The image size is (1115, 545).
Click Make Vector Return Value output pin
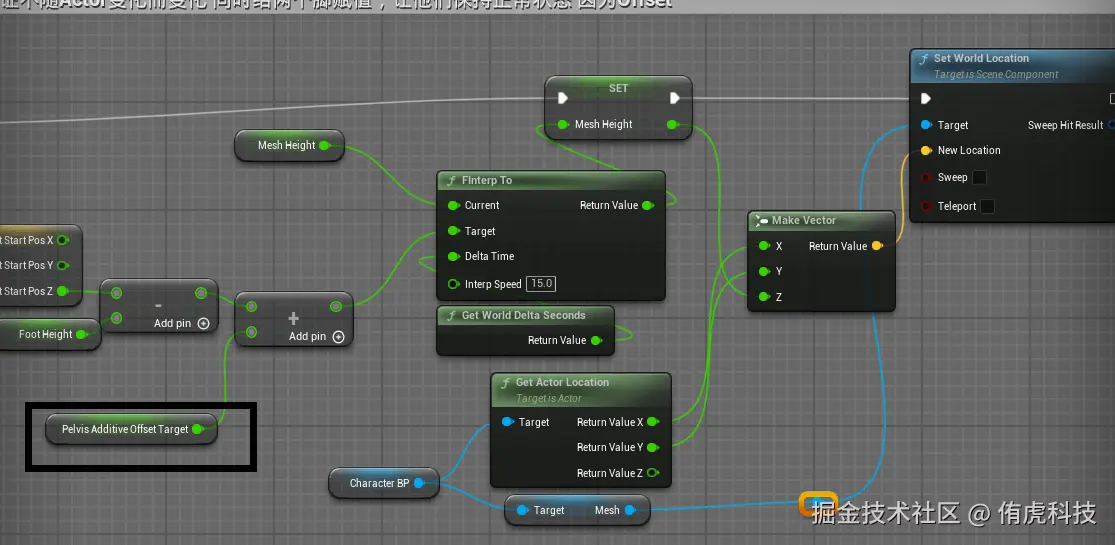point(877,246)
